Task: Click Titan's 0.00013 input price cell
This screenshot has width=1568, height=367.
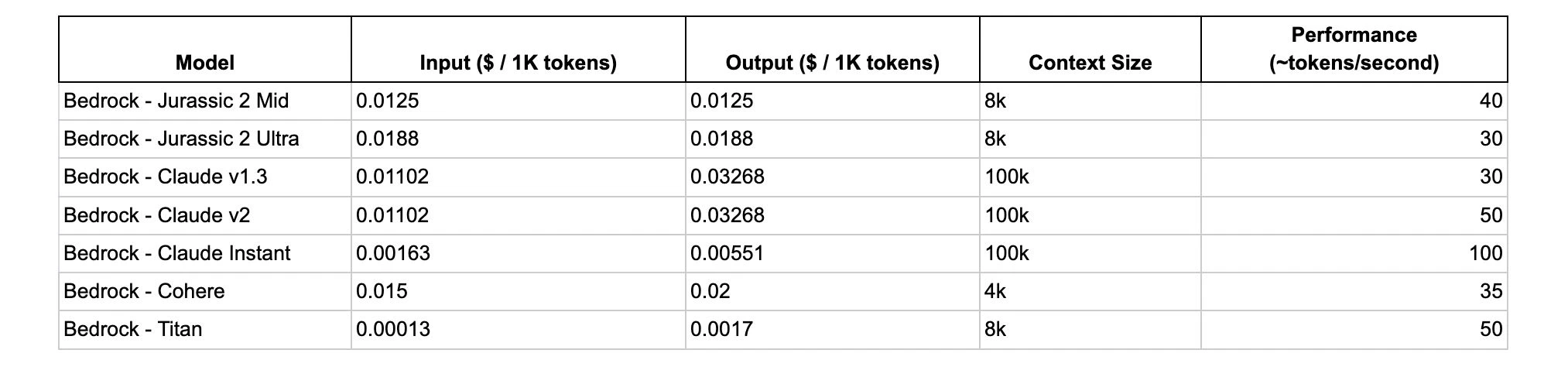Action: [x=393, y=329]
